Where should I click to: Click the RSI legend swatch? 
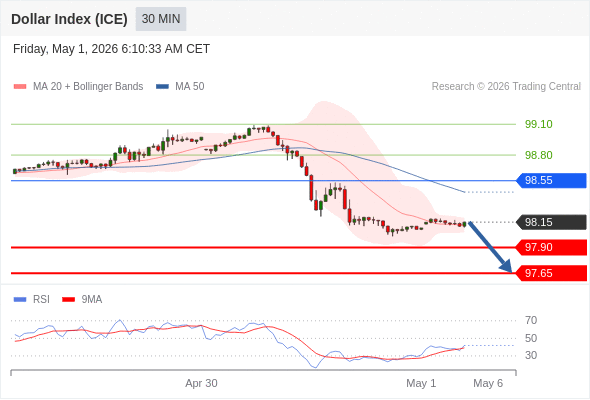click(20, 300)
